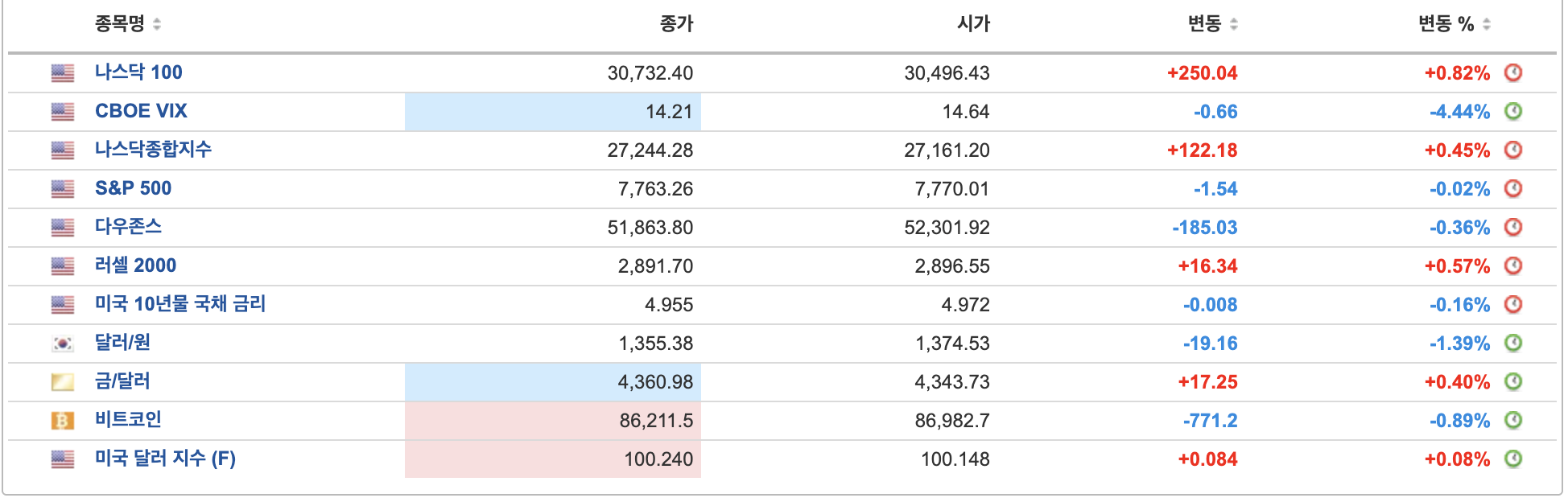Click the flag icon beside 미국 10년물 국채 금리
Screen dimensions: 1568x502
[x=63, y=305]
